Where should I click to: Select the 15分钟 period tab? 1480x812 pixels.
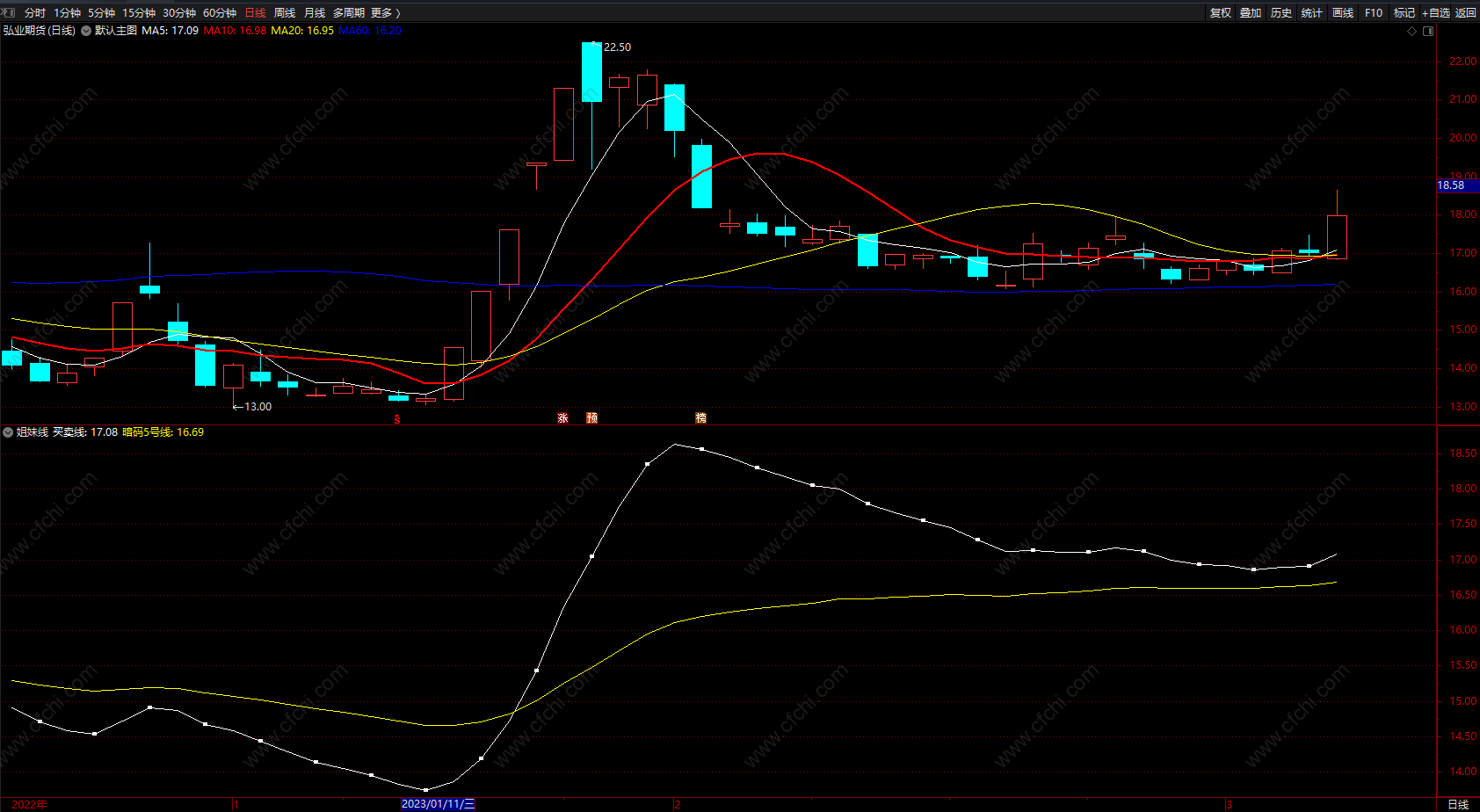point(139,13)
